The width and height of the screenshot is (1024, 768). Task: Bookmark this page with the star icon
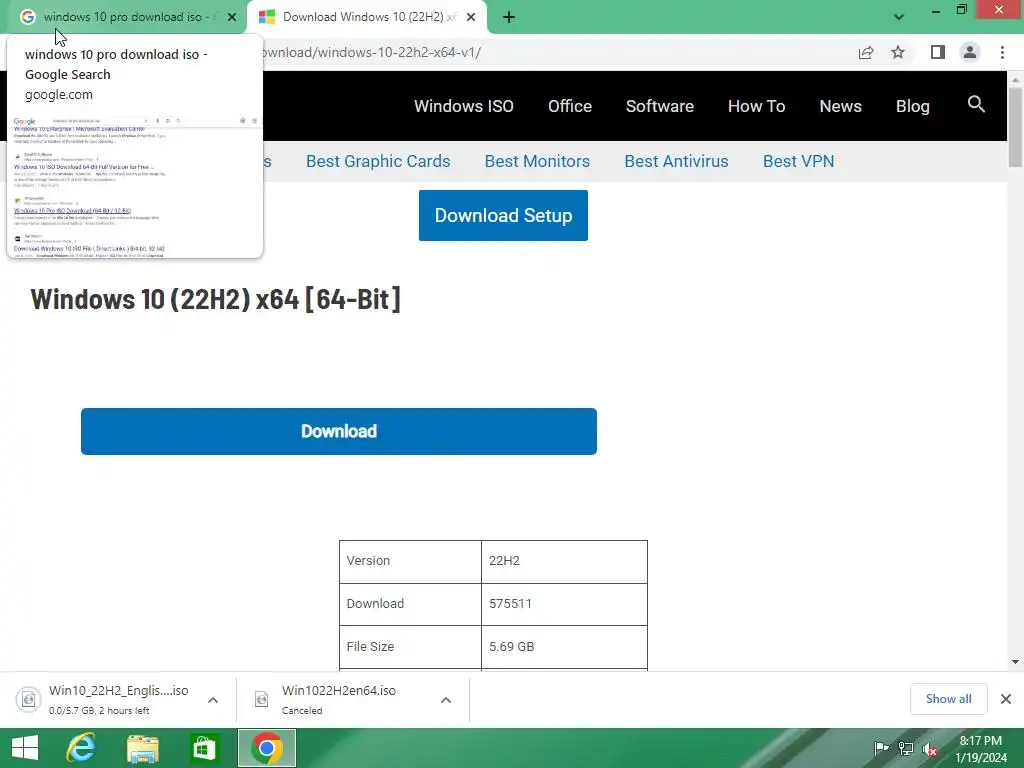coord(898,52)
